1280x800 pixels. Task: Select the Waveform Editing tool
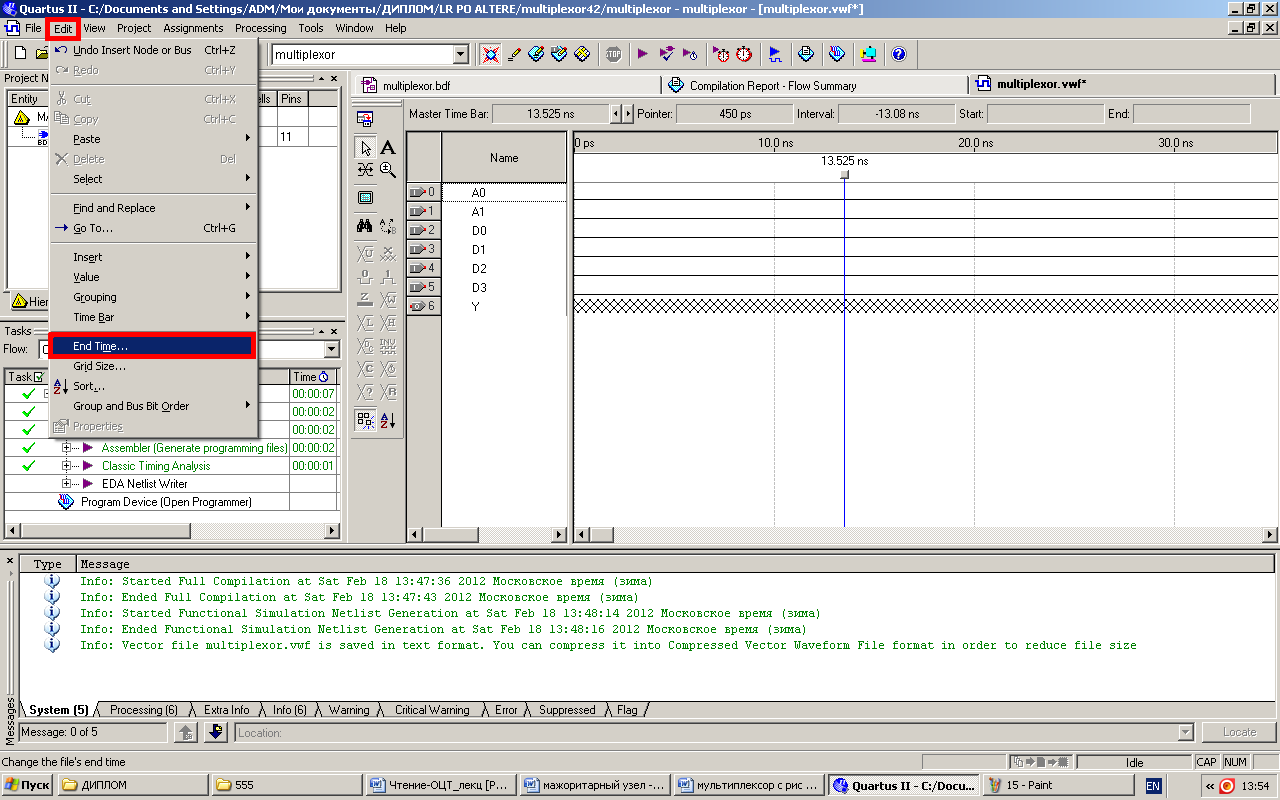(x=366, y=170)
